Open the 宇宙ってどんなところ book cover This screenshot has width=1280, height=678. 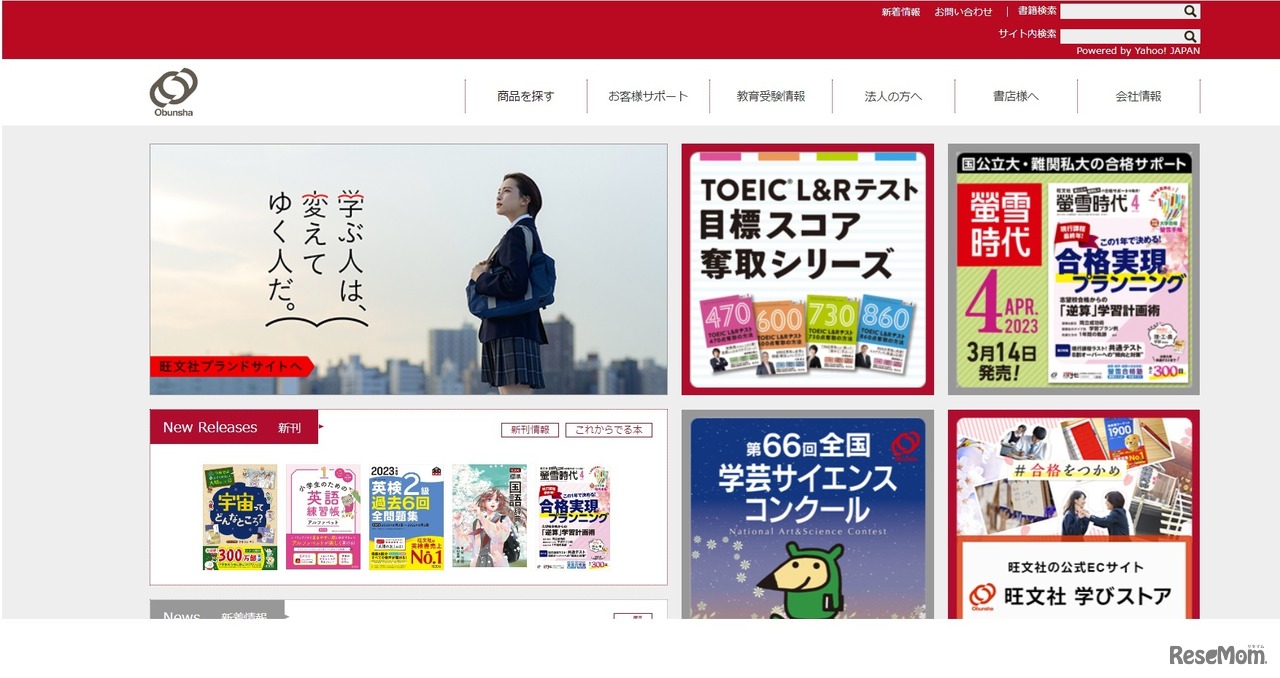click(240, 517)
